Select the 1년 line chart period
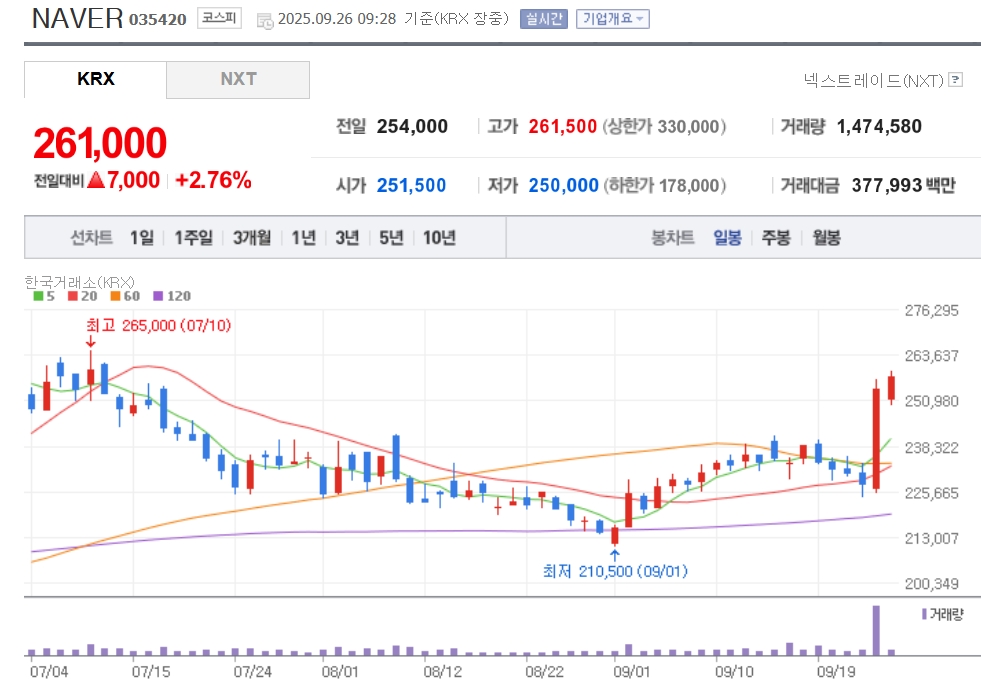 click(303, 238)
